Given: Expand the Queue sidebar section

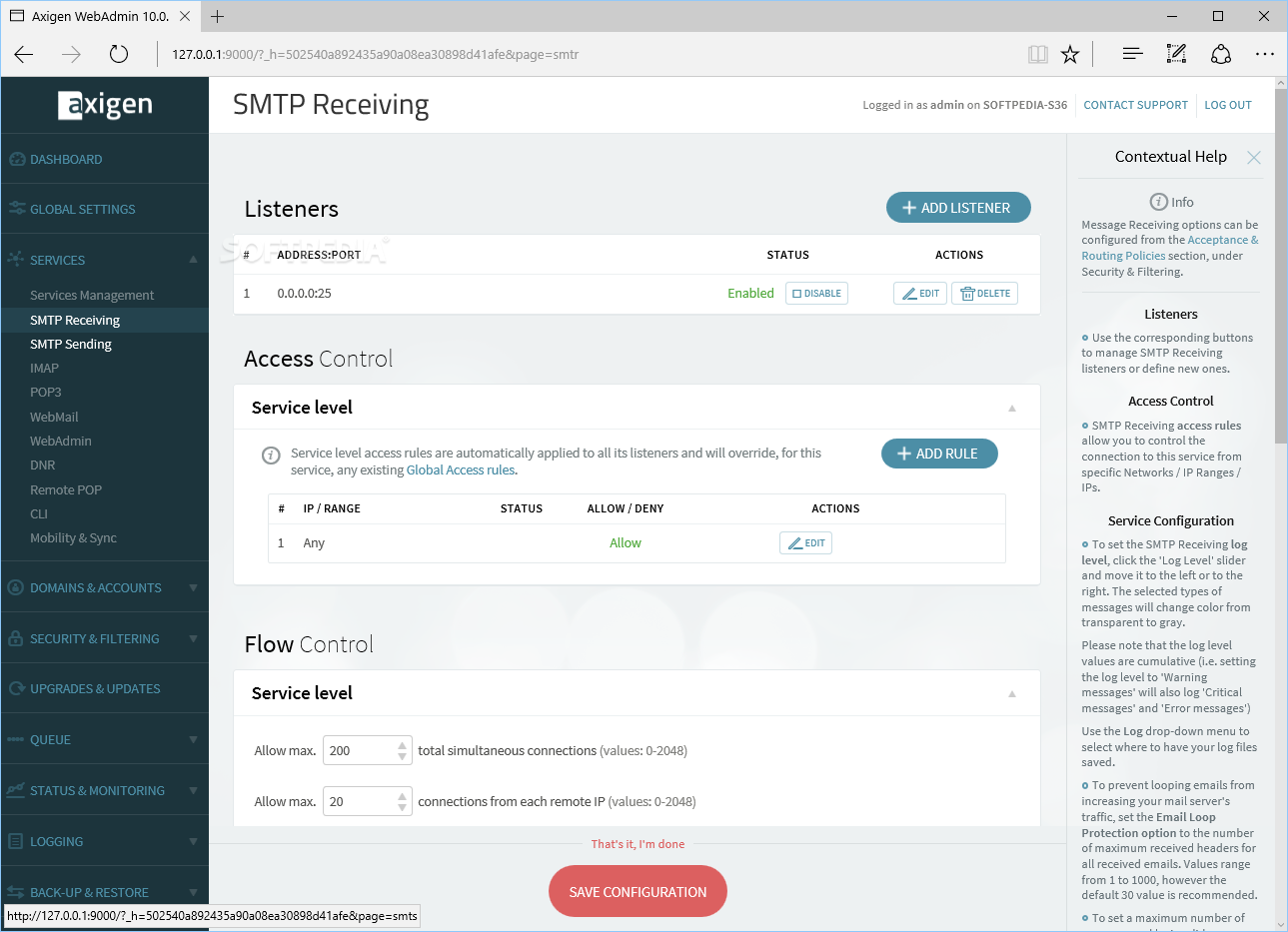Looking at the screenshot, I should [x=193, y=740].
